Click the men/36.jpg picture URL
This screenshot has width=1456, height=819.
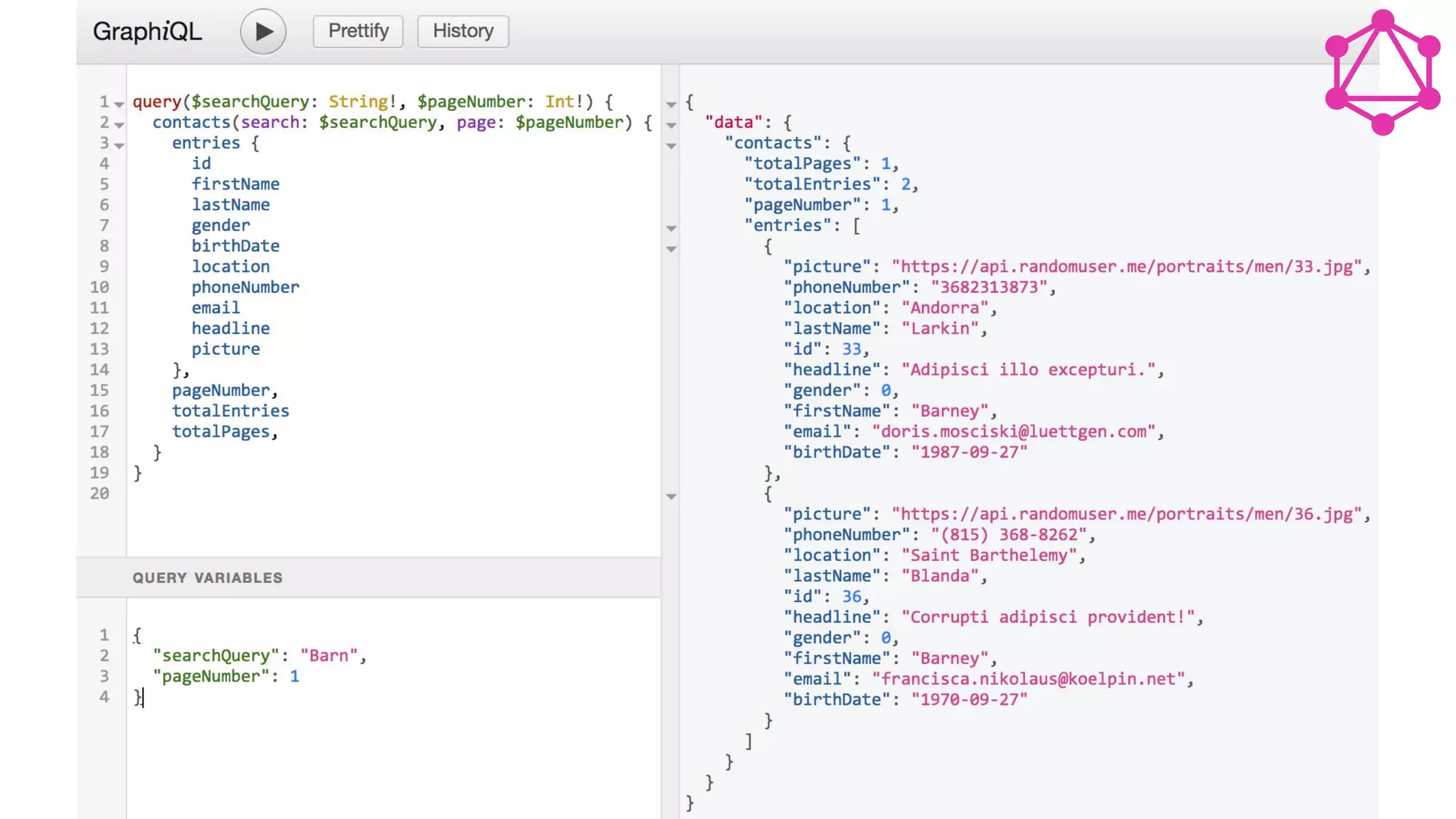point(1126,514)
